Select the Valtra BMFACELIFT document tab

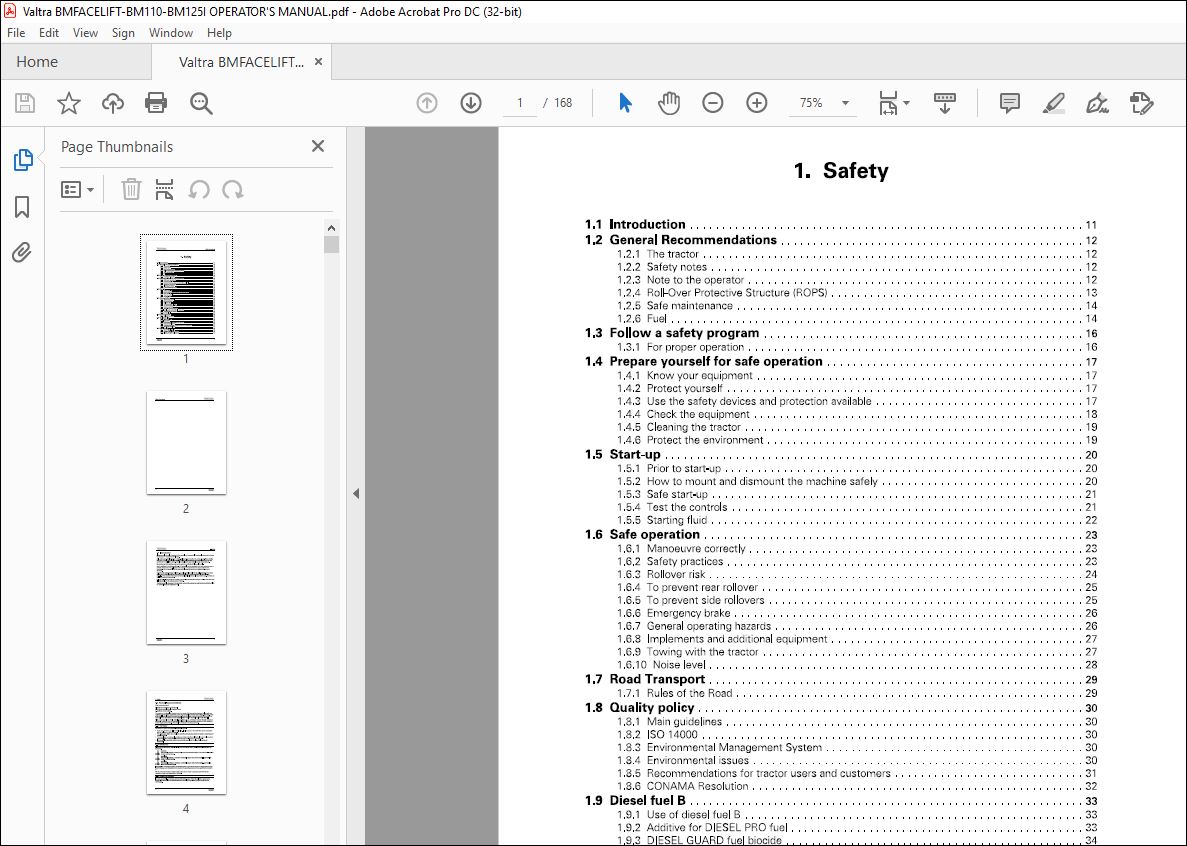[x=241, y=62]
